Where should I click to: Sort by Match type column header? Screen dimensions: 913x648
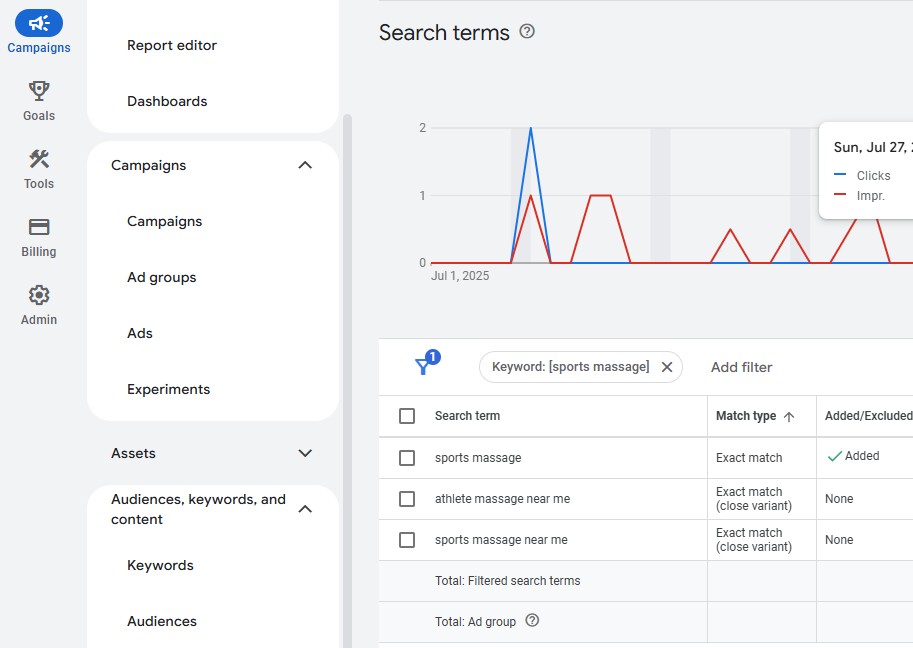tap(746, 416)
